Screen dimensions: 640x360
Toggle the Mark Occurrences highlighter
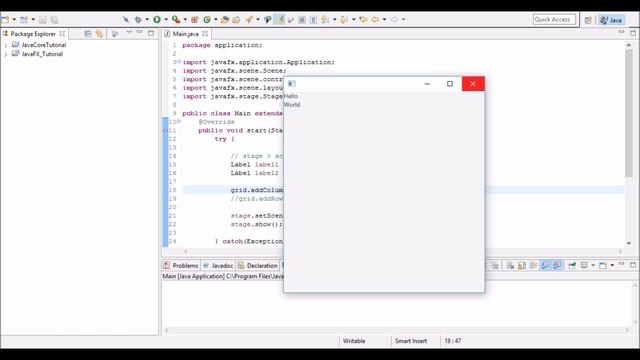(279, 19)
